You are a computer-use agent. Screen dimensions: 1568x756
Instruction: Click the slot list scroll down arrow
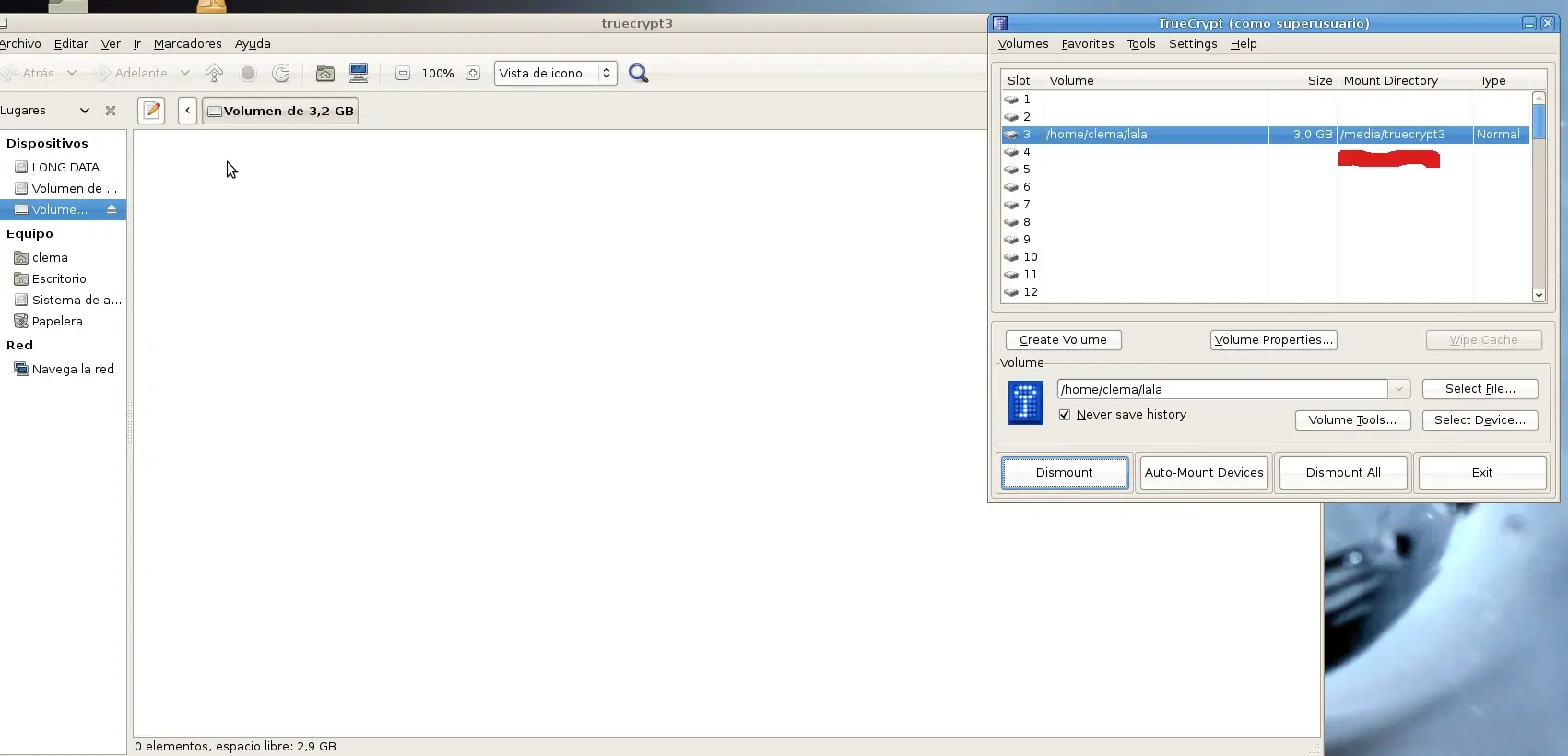(1539, 295)
